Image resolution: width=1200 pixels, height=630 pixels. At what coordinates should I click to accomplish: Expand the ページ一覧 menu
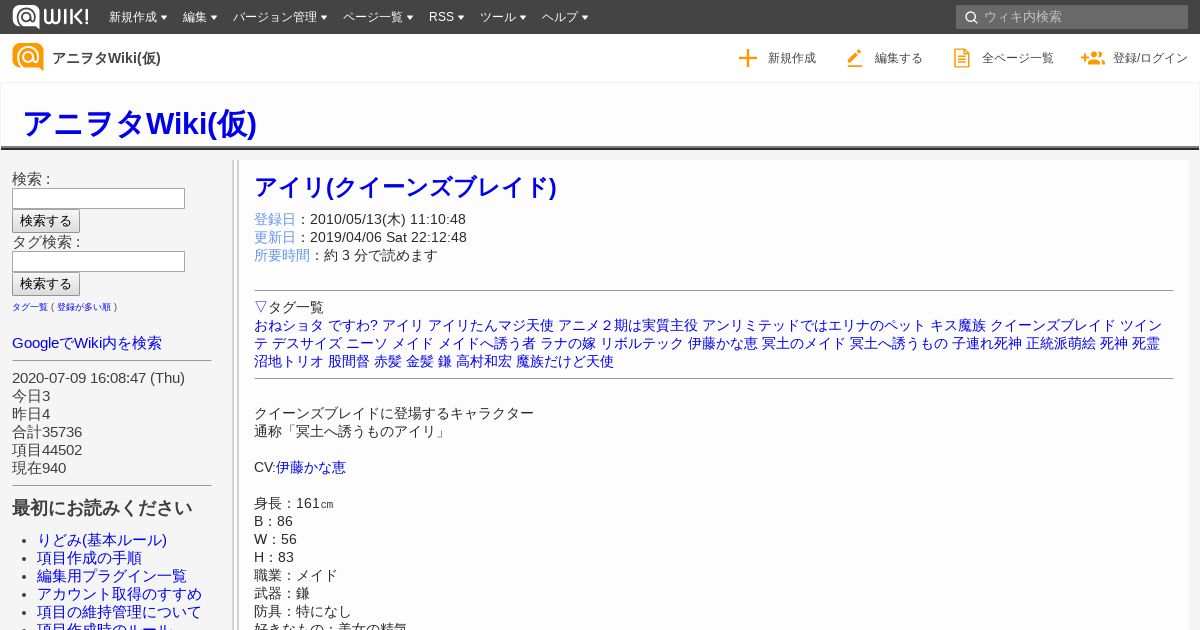378,17
